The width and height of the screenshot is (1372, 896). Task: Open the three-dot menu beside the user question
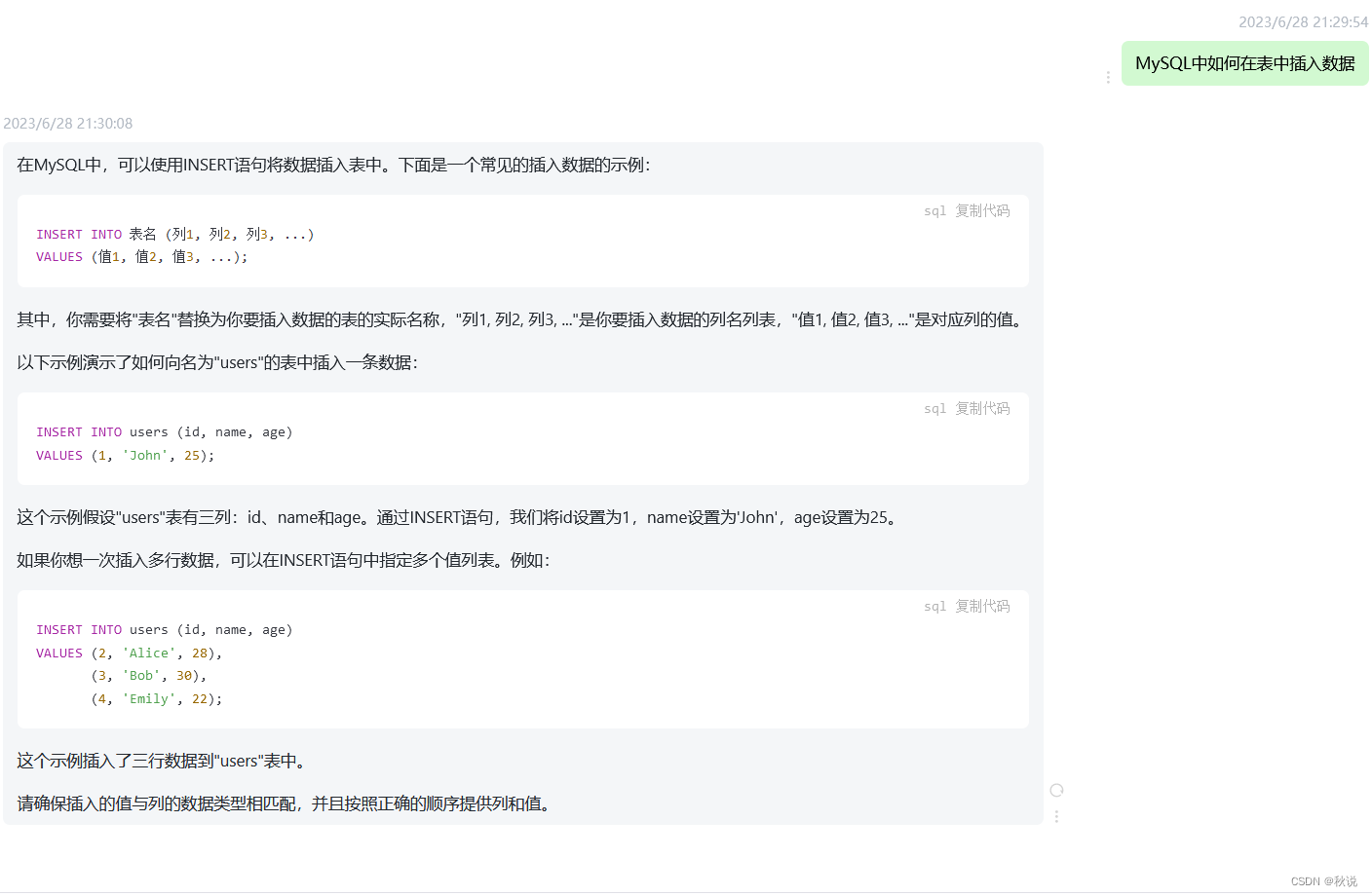(x=1108, y=77)
